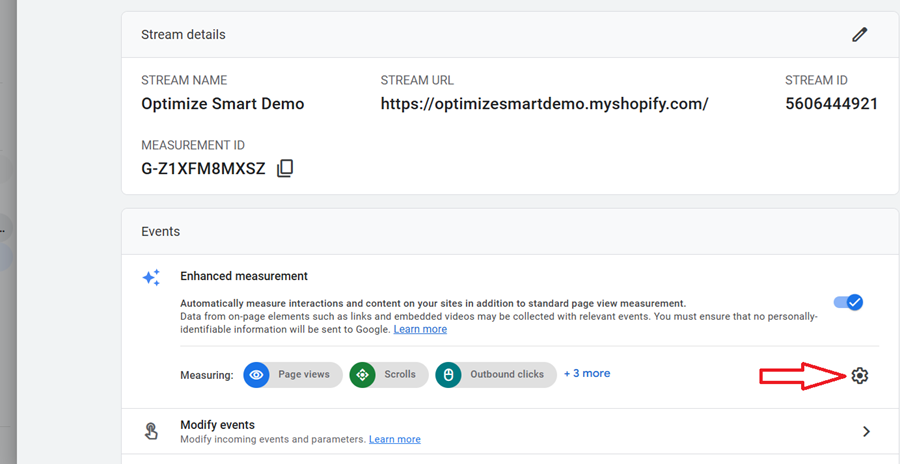The width and height of the screenshot is (900, 464).
Task: Disable the Enhanced measurement toggle
Action: (848, 302)
